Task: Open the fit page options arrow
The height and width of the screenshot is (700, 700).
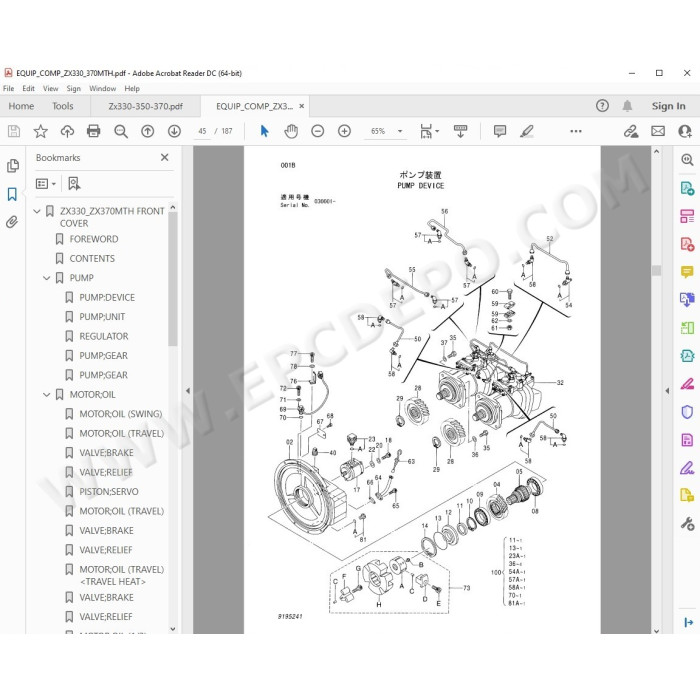Action: tap(437, 131)
